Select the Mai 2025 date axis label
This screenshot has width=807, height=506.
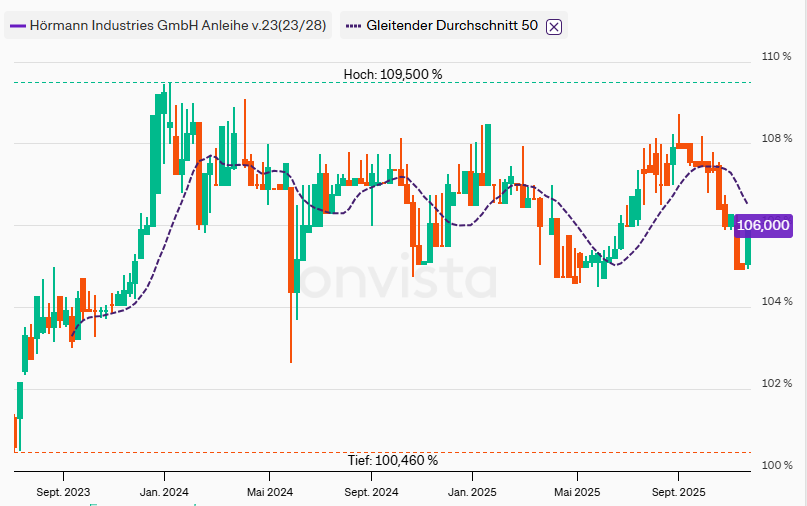pyautogui.click(x=576, y=492)
